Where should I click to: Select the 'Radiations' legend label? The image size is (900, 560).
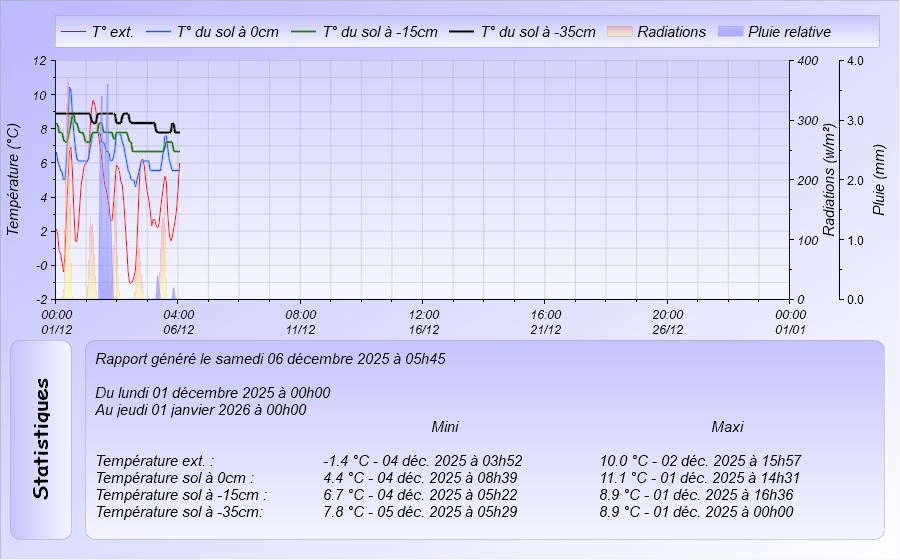(672, 32)
